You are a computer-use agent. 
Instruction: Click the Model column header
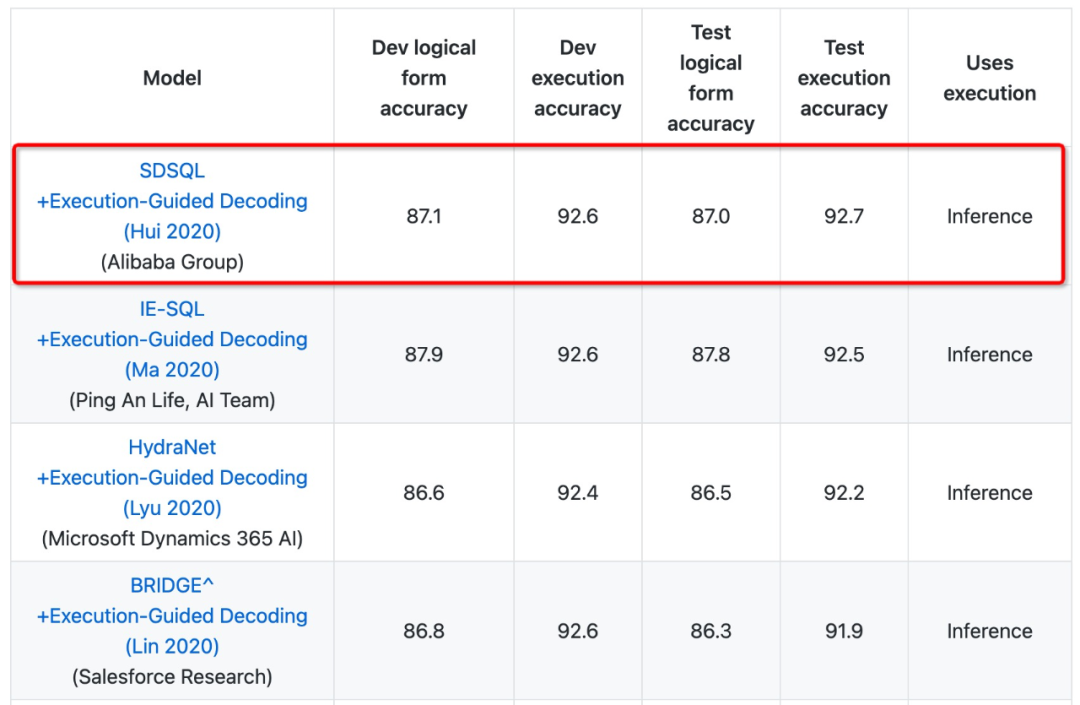pos(172,78)
